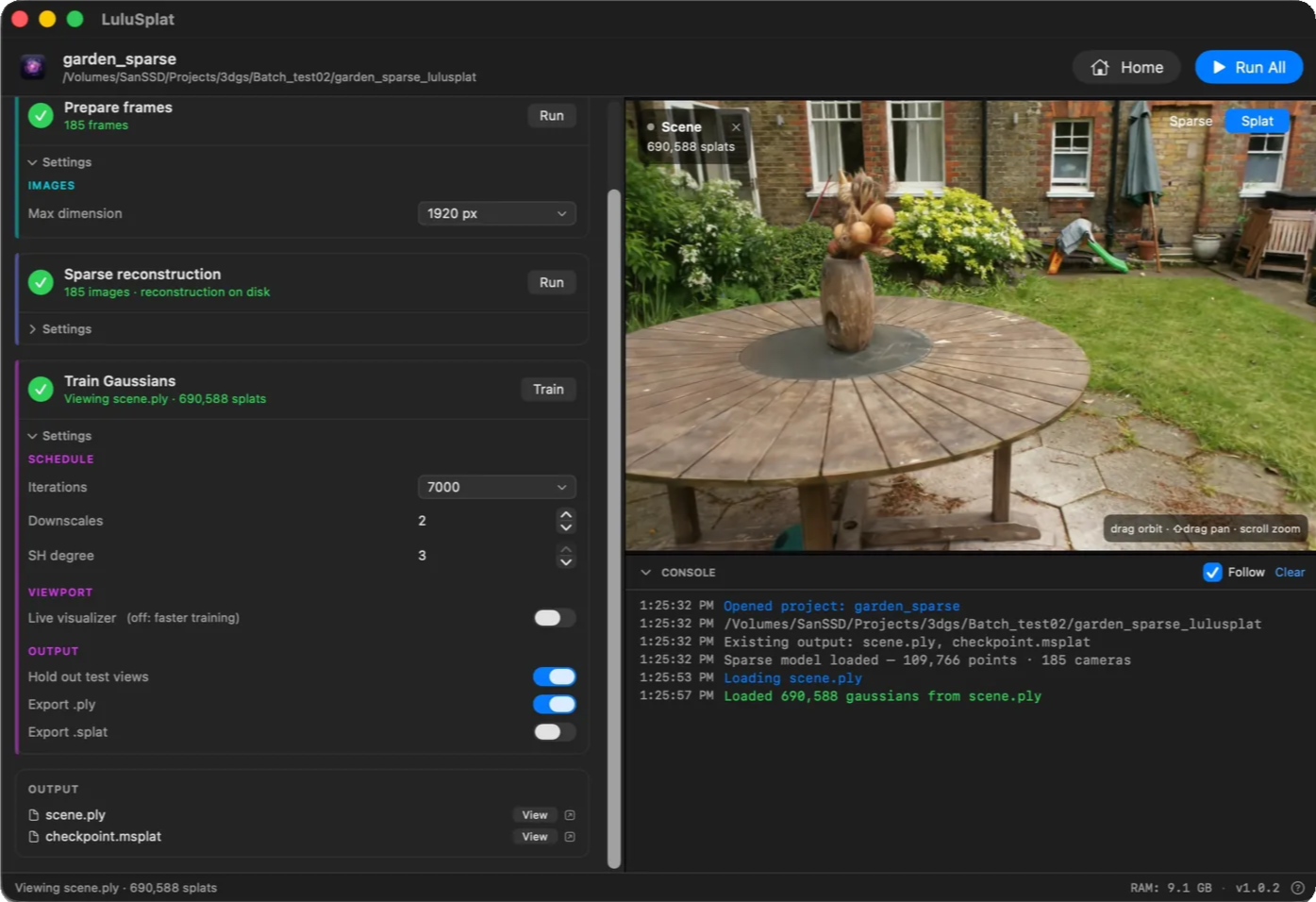
Task: Open help via the question mark icon
Action: (1297, 888)
